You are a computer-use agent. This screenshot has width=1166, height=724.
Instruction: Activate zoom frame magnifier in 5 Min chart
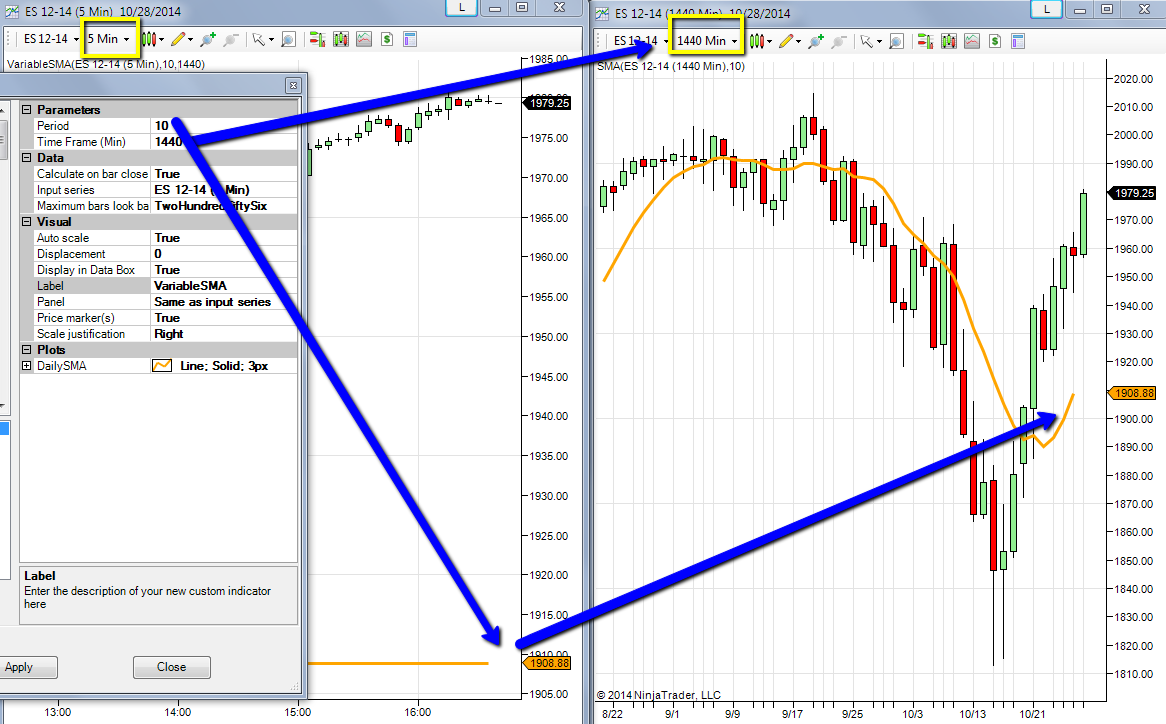[289, 39]
